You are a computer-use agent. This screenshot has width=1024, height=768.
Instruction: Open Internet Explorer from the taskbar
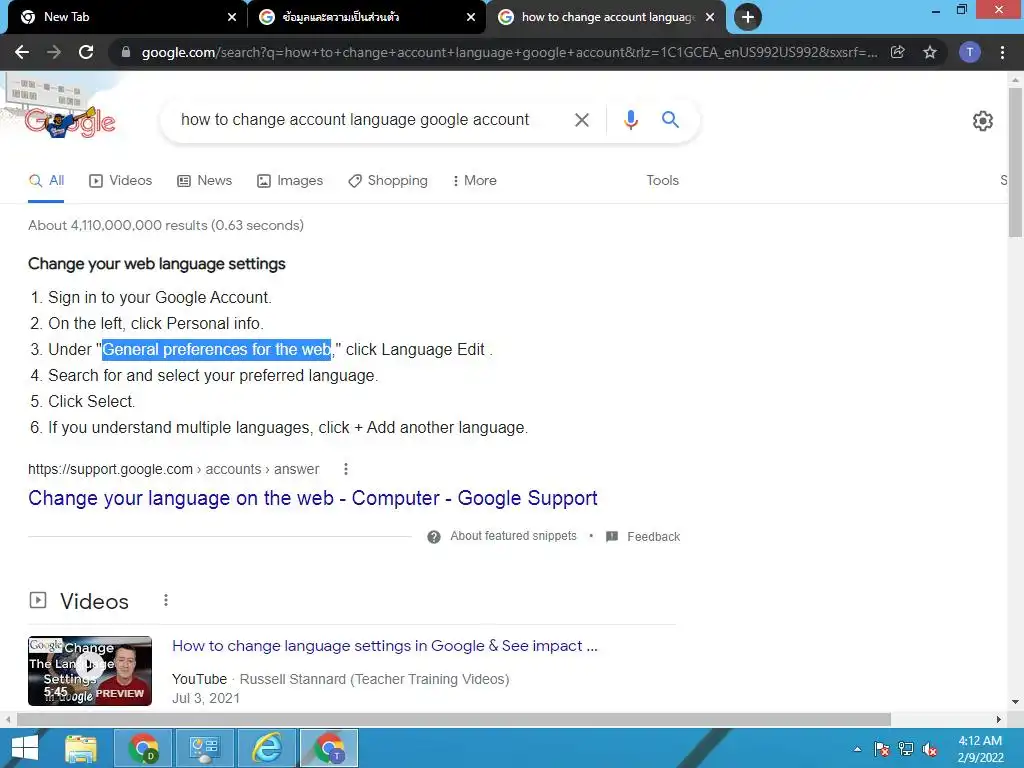point(268,748)
